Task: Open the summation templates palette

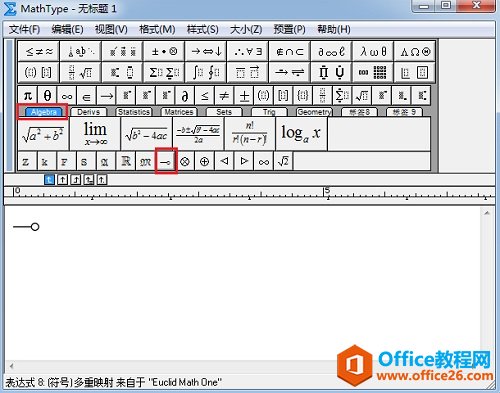Action: [164, 72]
